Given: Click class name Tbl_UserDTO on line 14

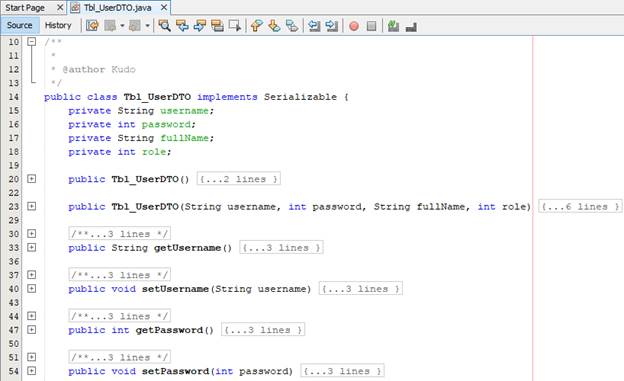Looking at the screenshot, I should [x=157, y=97].
